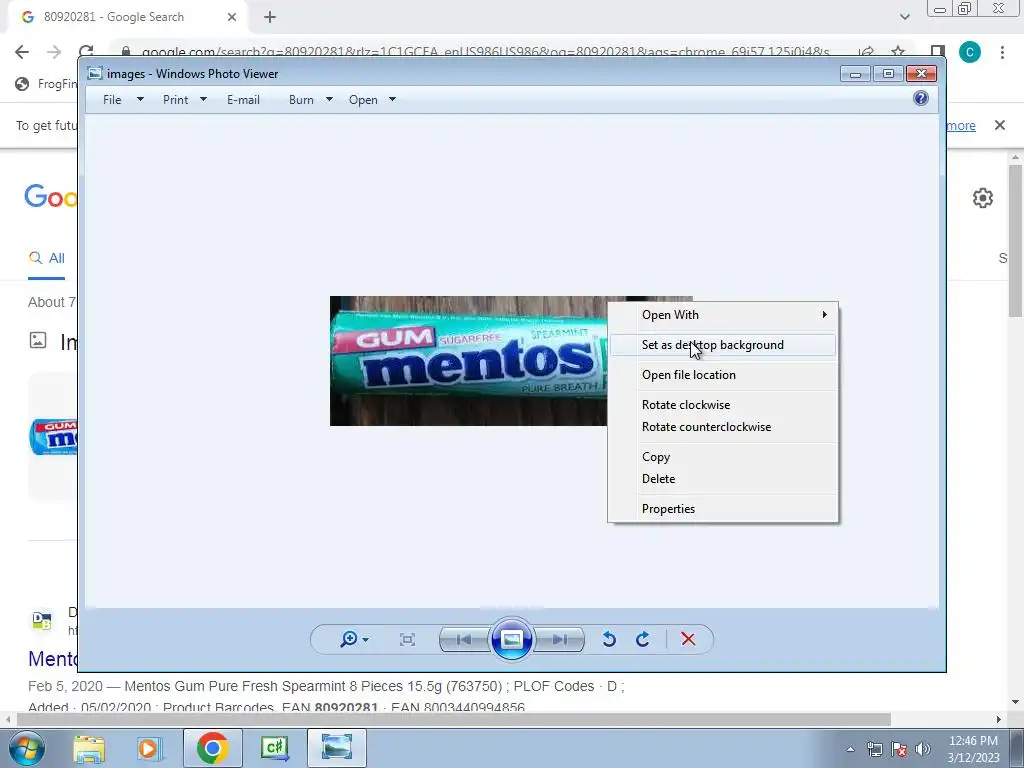Click the Actual size fit button
This screenshot has width=1024, height=768.
407,639
